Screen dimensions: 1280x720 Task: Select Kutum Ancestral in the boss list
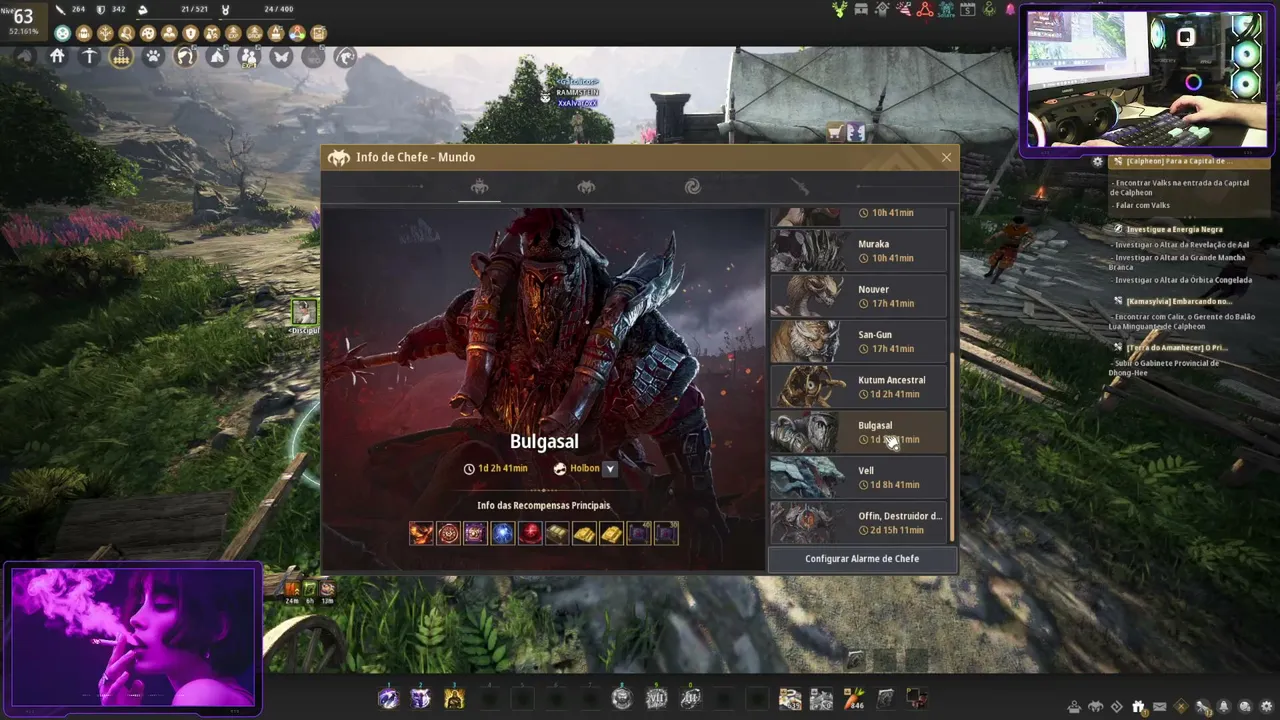[858, 387]
